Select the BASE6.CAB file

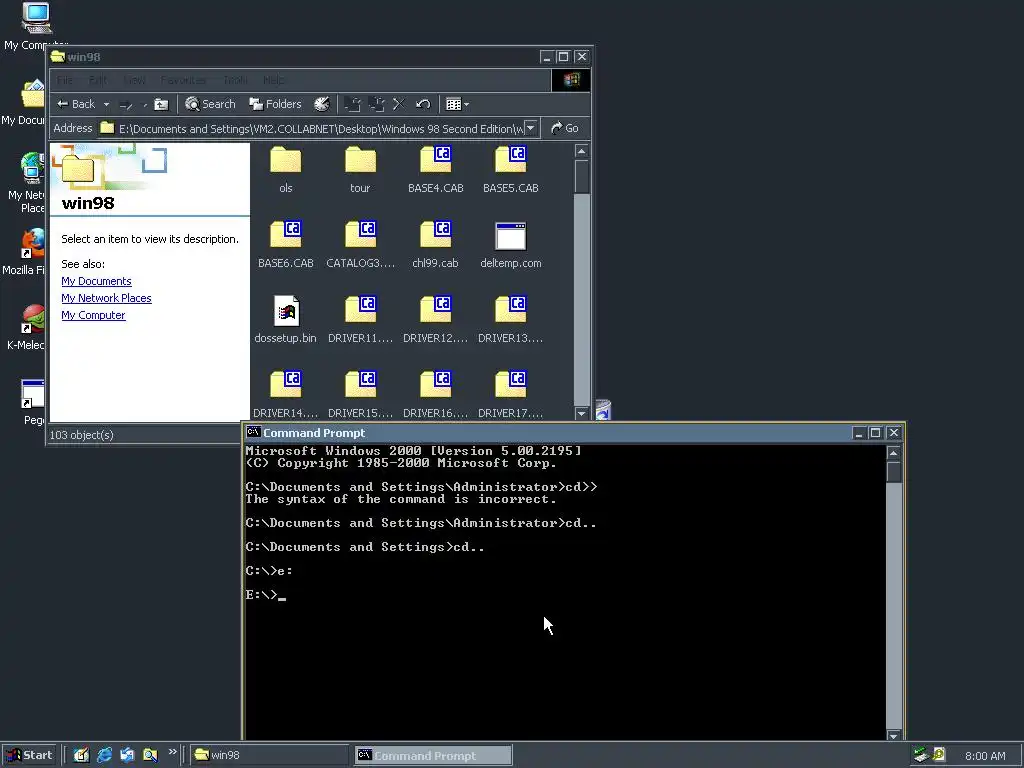point(285,244)
